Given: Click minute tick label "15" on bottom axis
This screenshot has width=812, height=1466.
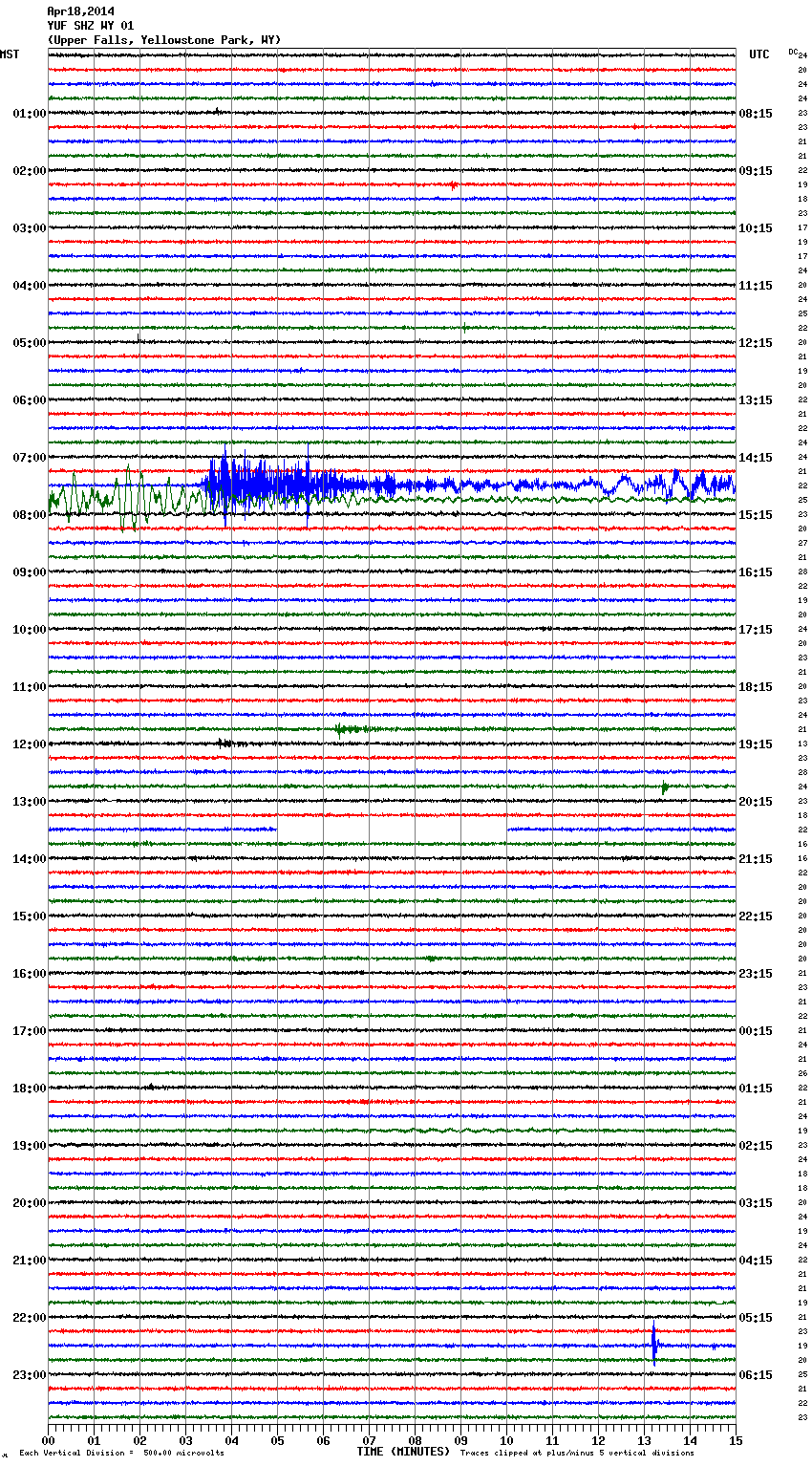Looking at the screenshot, I should (736, 1440).
